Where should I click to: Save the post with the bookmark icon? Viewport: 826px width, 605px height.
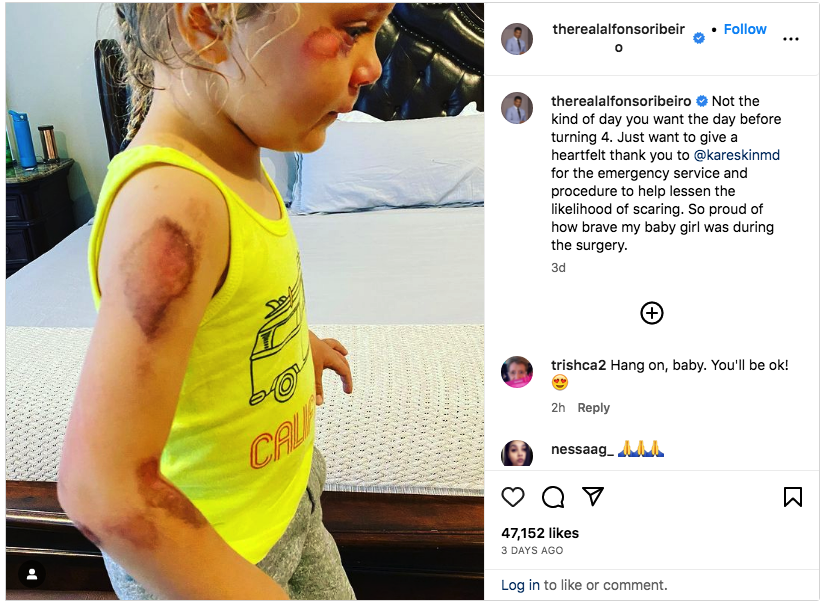[792, 497]
